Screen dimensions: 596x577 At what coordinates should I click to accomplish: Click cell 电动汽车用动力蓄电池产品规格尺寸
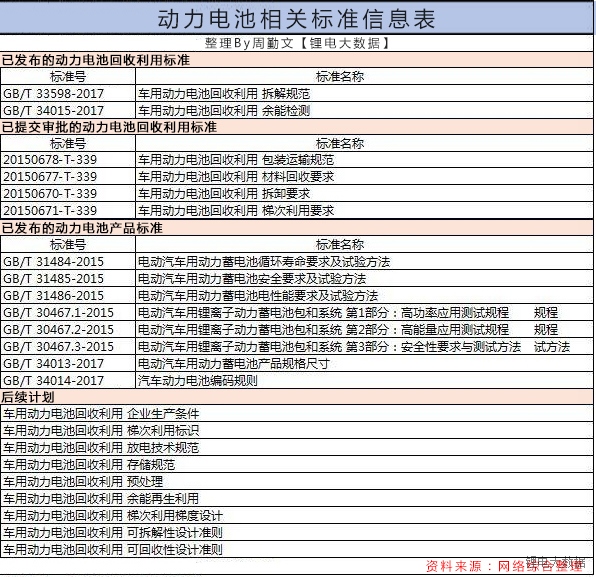[x=364, y=363]
